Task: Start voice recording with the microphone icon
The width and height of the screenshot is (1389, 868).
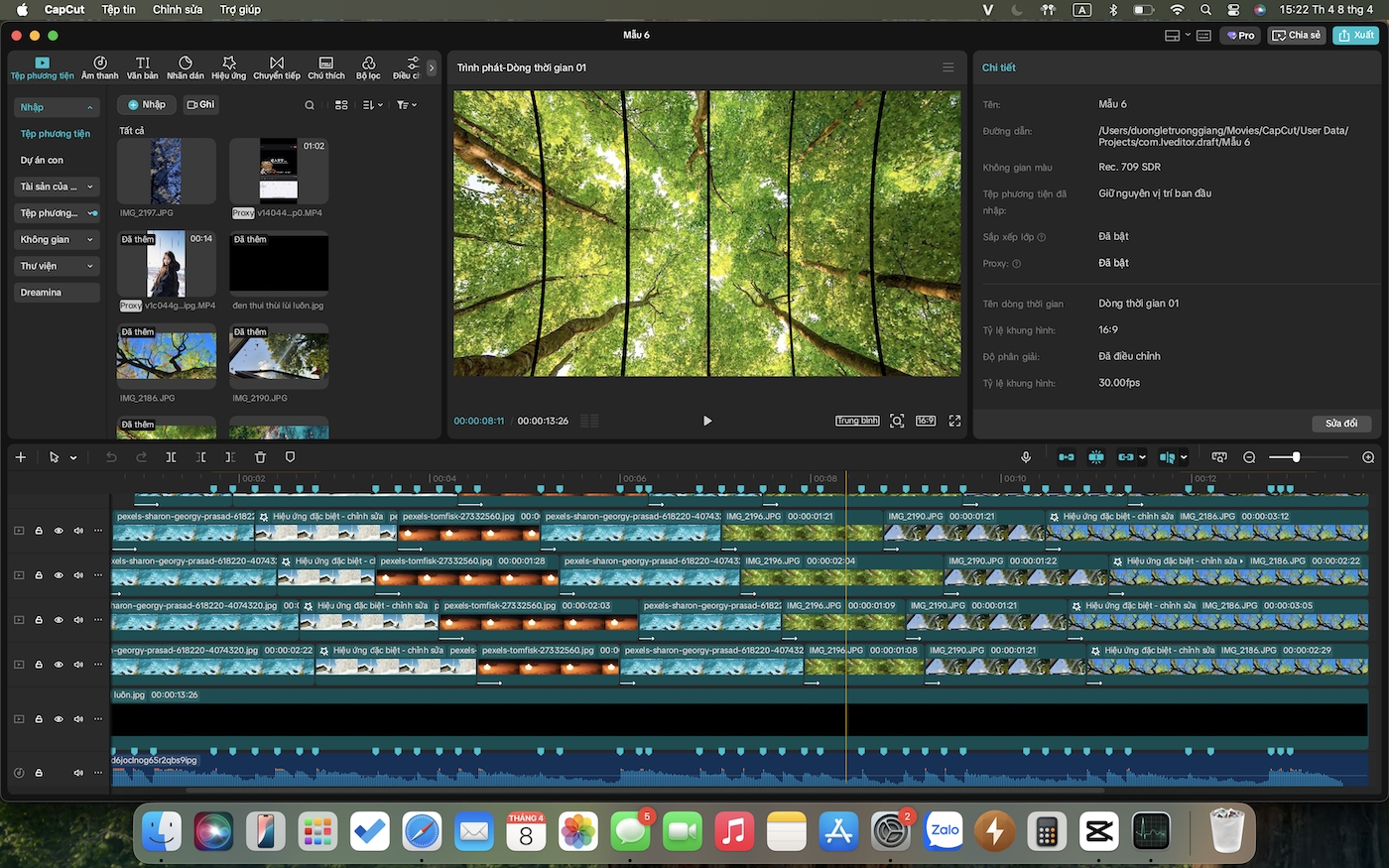Action: click(1026, 457)
